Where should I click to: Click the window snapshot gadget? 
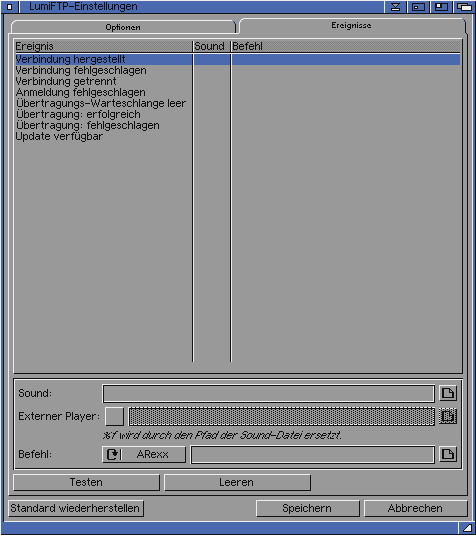(x=418, y=7)
